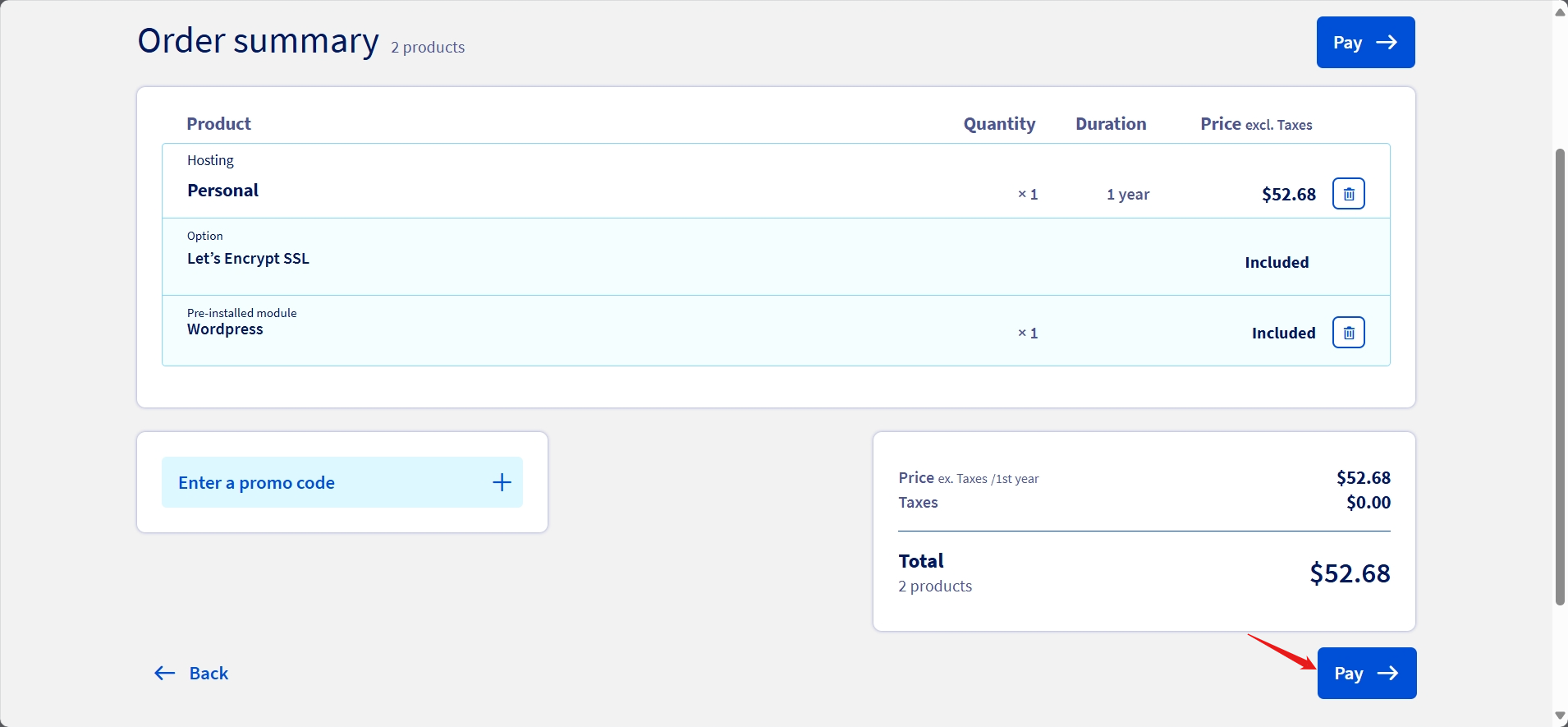1568x727 pixels.
Task: Click the 2 products text under Total
Action: point(935,587)
